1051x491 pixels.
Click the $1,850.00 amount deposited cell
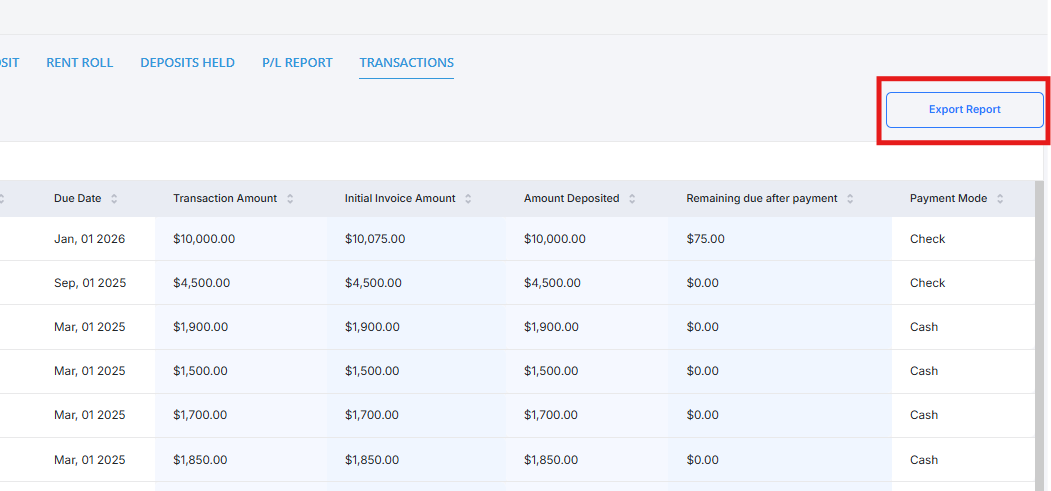(x=551, y=460)
